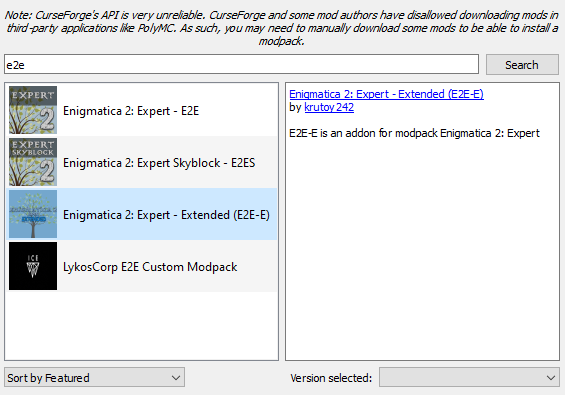The width and height of the screenshot is (565, 395).
Task: Choose "Enigmatica 2: Expert Skyblock - E2ES" entry
Action: pyautogui.click(x=142, y=162)
